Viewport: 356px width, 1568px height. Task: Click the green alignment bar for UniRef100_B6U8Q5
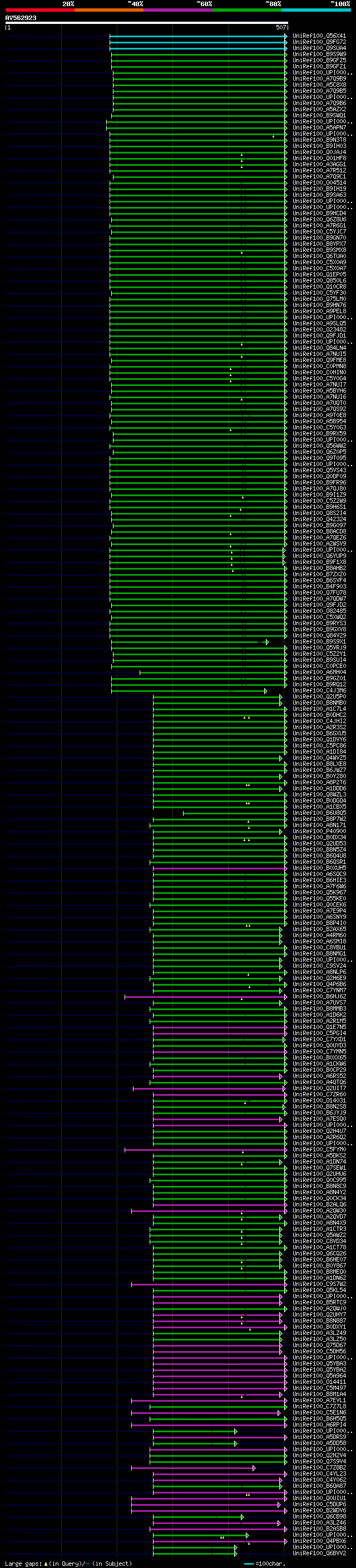[x=235, y=813]
